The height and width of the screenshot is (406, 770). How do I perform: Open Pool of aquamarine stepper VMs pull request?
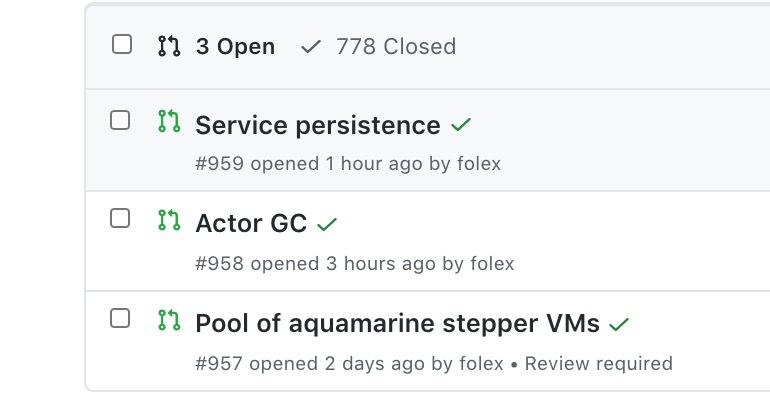tap(397, 324)
